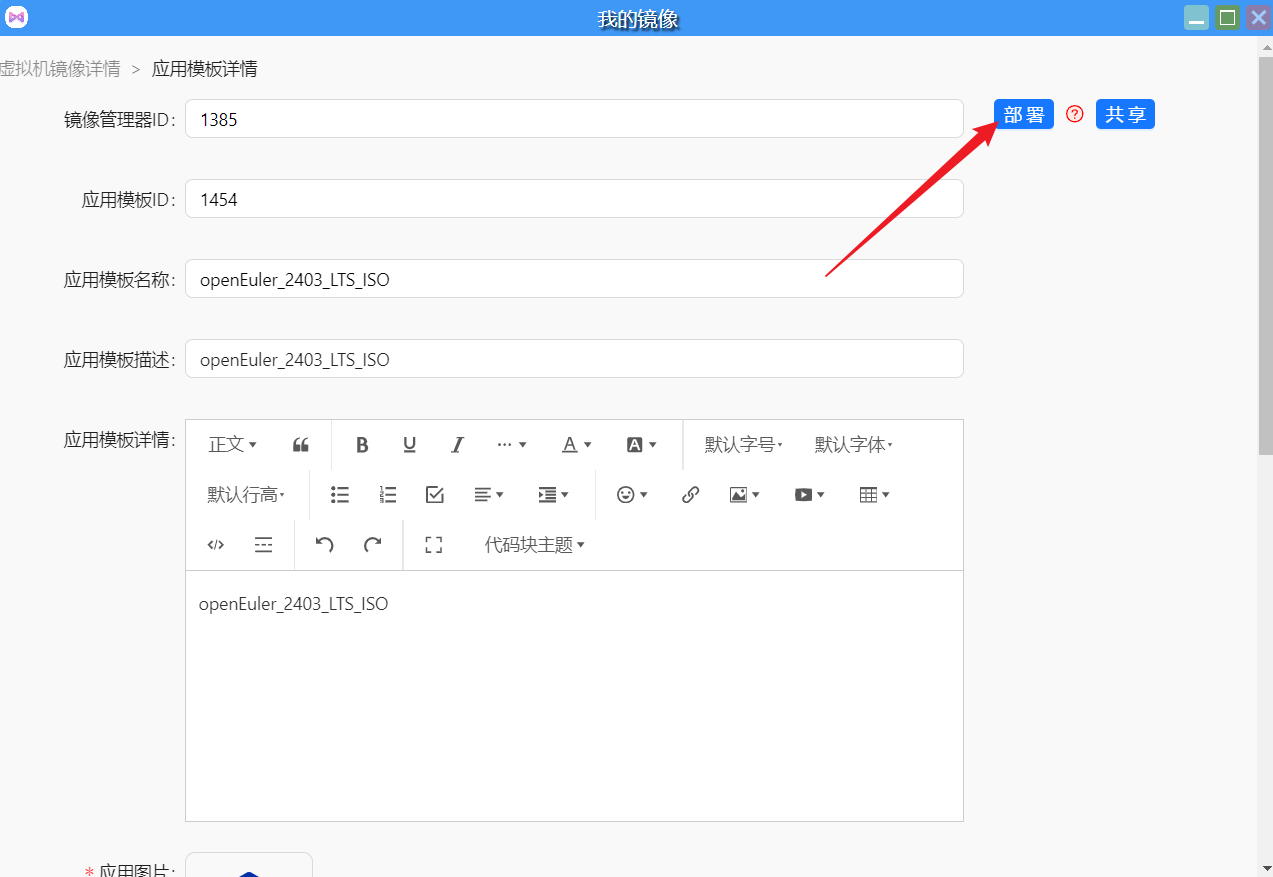Click the 应用模板ID field

[574, 199]
